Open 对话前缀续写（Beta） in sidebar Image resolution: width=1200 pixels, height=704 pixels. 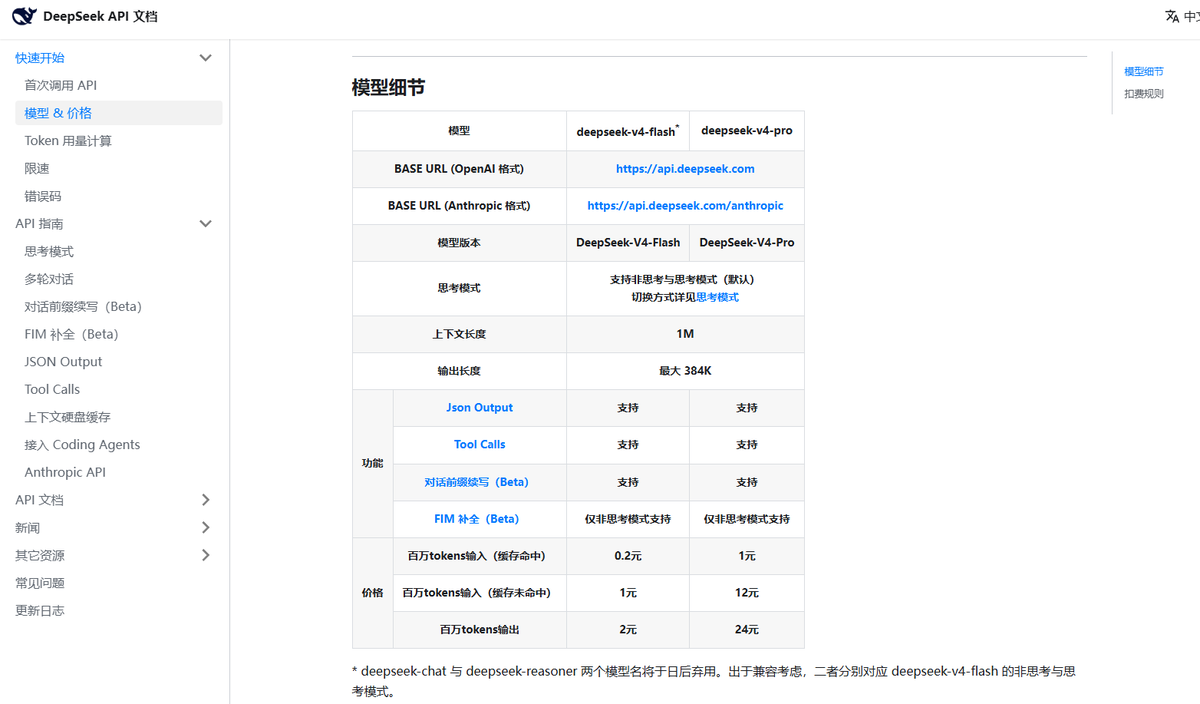(x=83, y=307)
